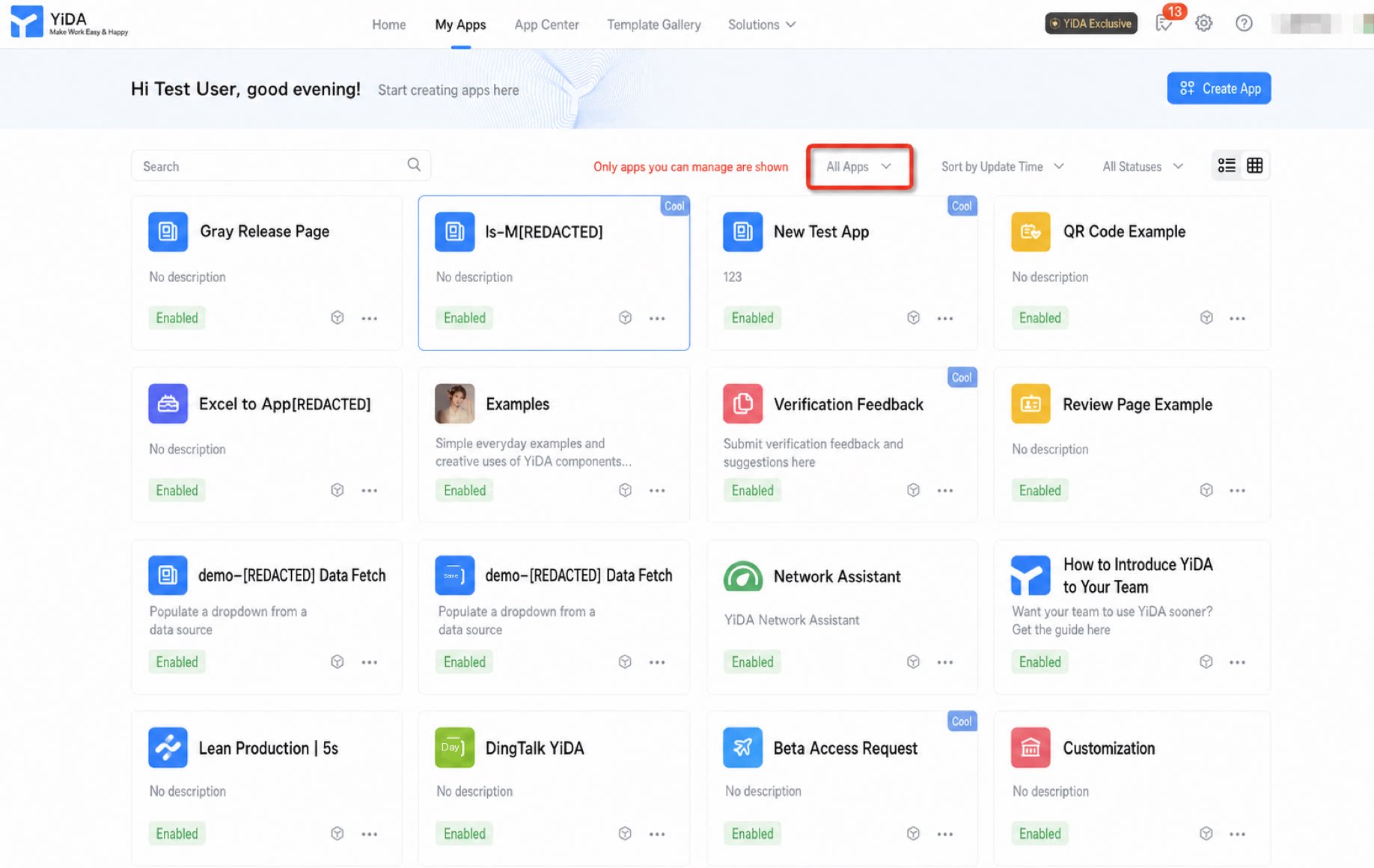Open the settings gear icon
This screenshot has height=868, width=1374.
tap(1203, 23)
